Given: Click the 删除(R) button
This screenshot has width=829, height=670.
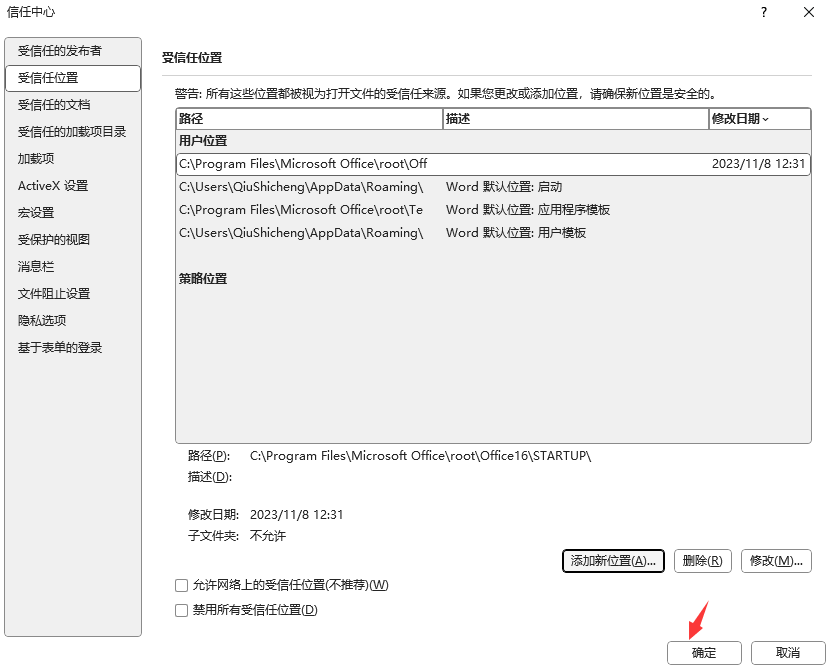Looking at the screenshot, I should (703, 561).
